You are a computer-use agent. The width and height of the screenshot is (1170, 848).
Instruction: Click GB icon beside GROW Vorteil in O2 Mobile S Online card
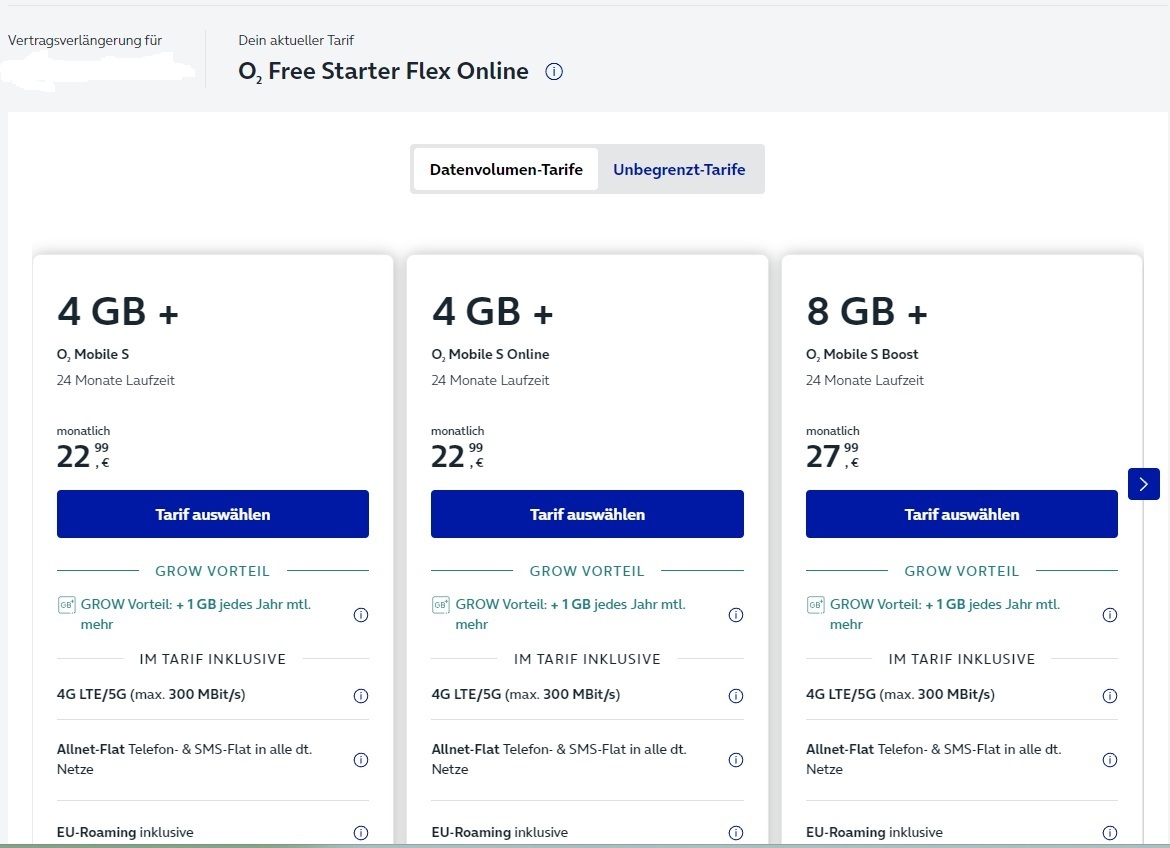tap(441, 605)
